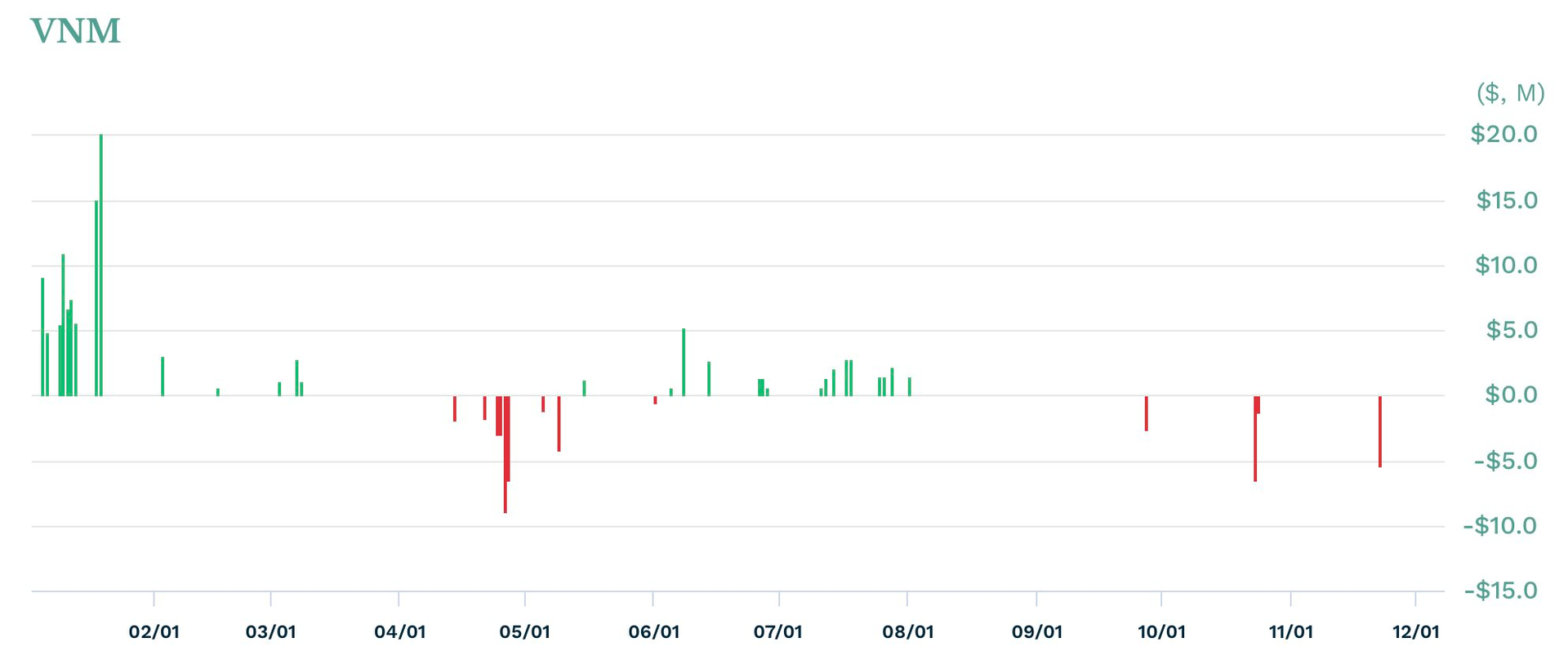Click the last red bar before 12/01
The height and width of the screenshot is (660, 1568).
[x=1380, y=431]
